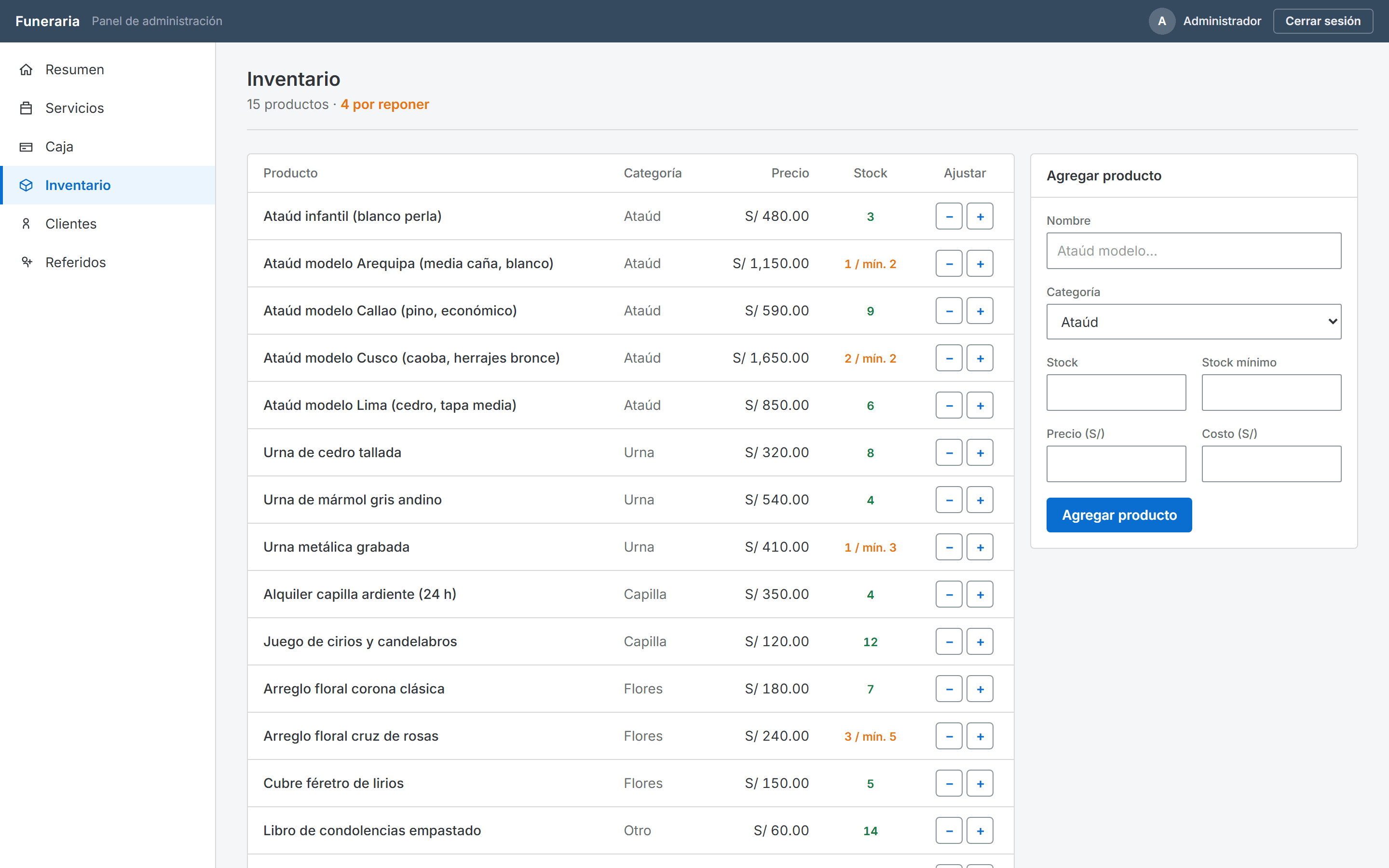The width and height of the screenshot is (1389, 868).
Task: Go to the Servicios page
Action: [108, 108]
